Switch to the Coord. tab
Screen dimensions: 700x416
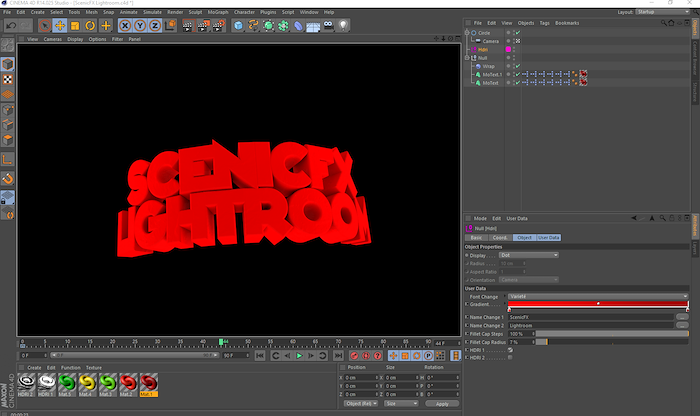[500, 237]
